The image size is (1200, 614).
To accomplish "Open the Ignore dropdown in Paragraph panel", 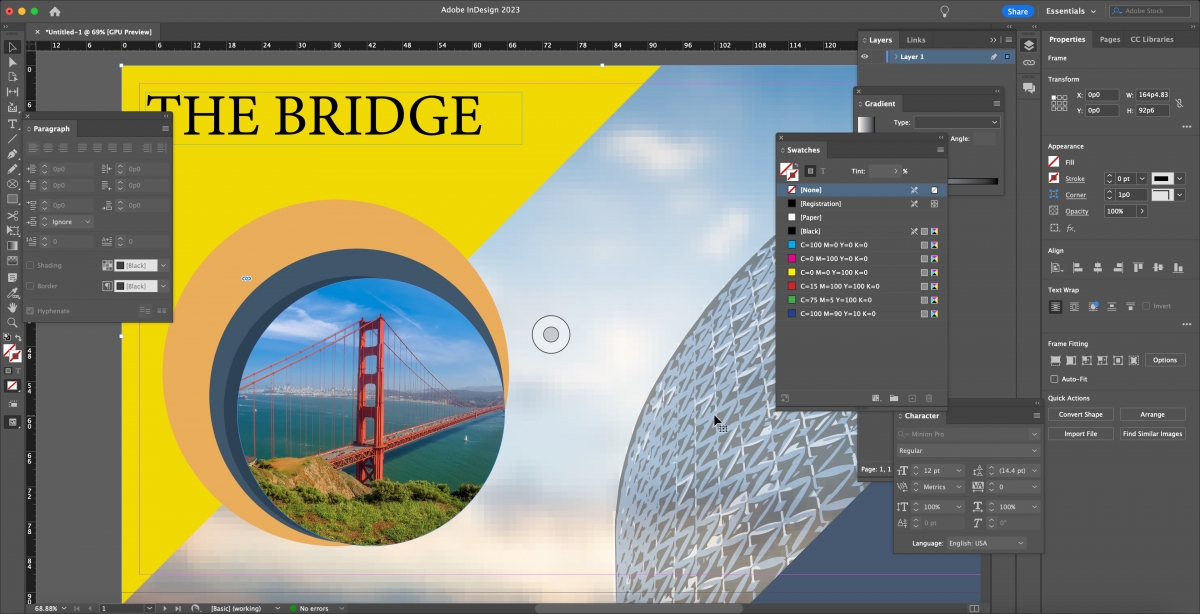I will point(71,222).
